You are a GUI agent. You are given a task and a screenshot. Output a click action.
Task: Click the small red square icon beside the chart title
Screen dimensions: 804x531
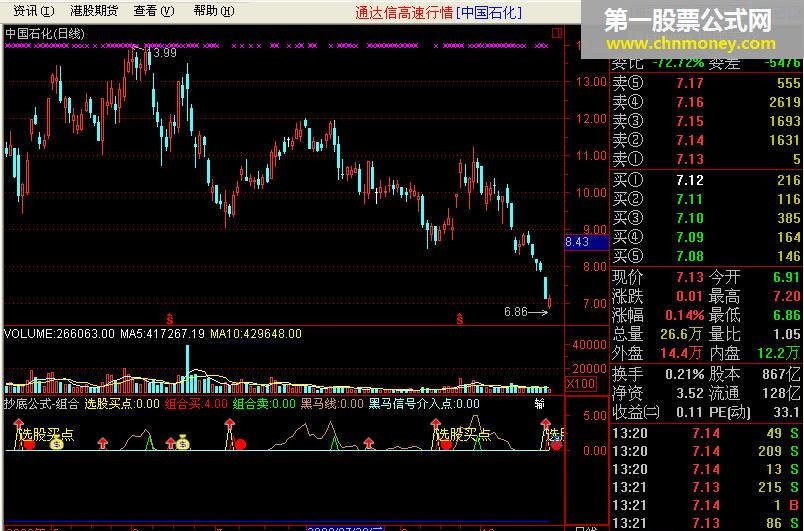point(556,34)
